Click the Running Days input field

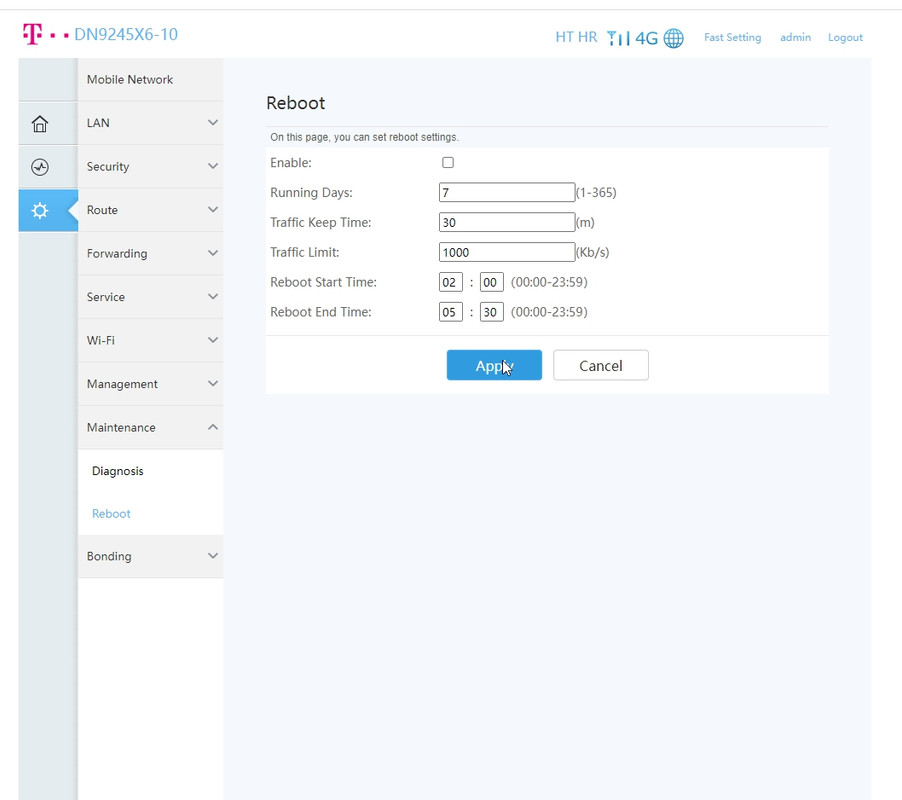click(507, 192)
